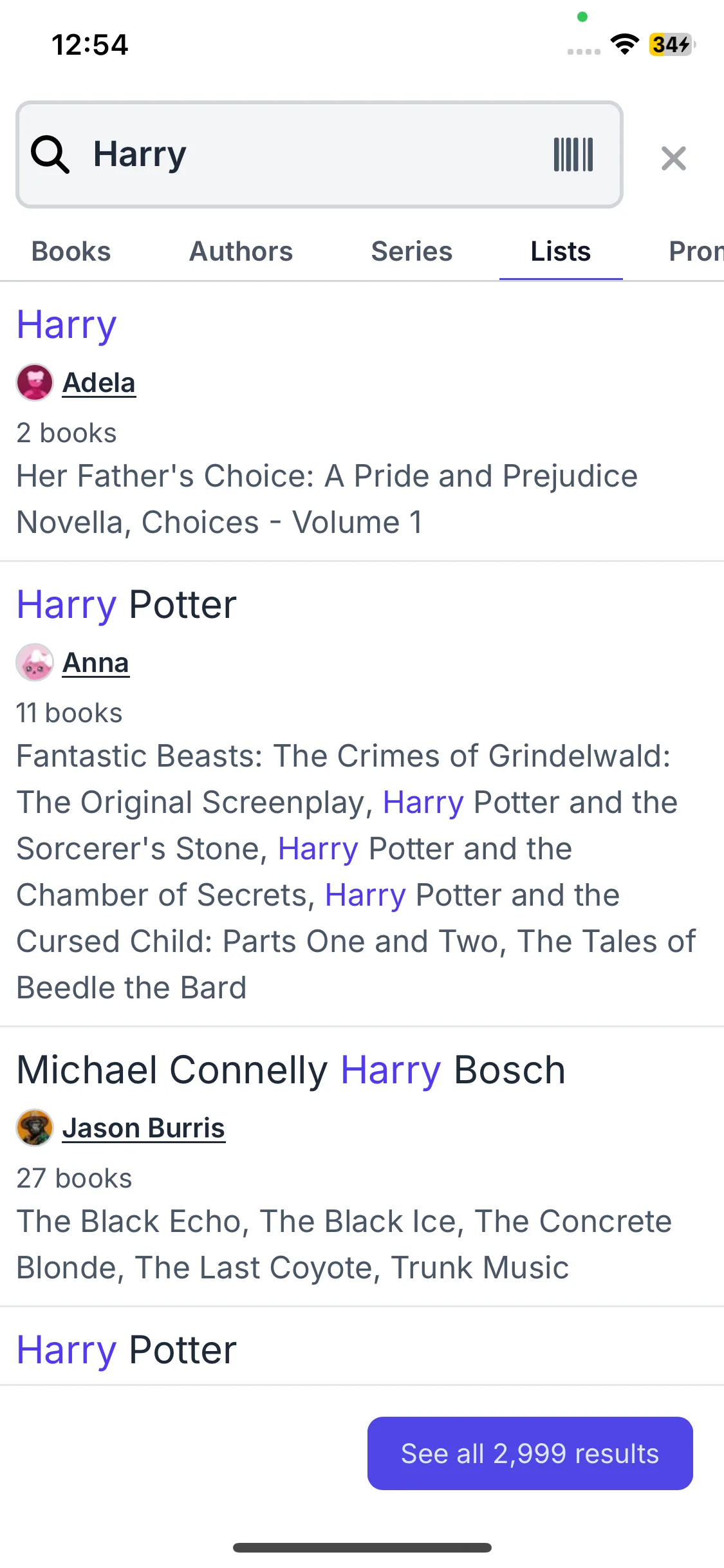Screen dimensions: 724x1568
Task: Clear search with the X icon
Action: [x=673, y=158]
